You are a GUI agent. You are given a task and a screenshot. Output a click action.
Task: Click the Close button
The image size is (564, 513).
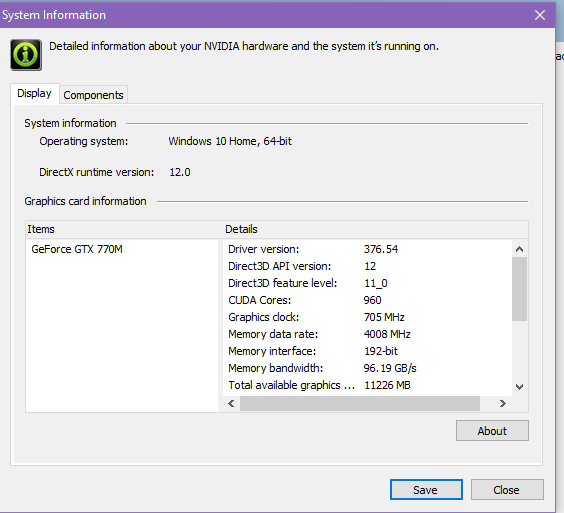click(507, 490)
